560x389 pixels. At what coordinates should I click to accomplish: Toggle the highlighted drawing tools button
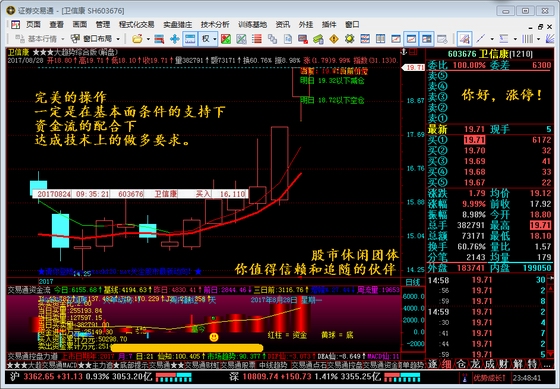464,39
